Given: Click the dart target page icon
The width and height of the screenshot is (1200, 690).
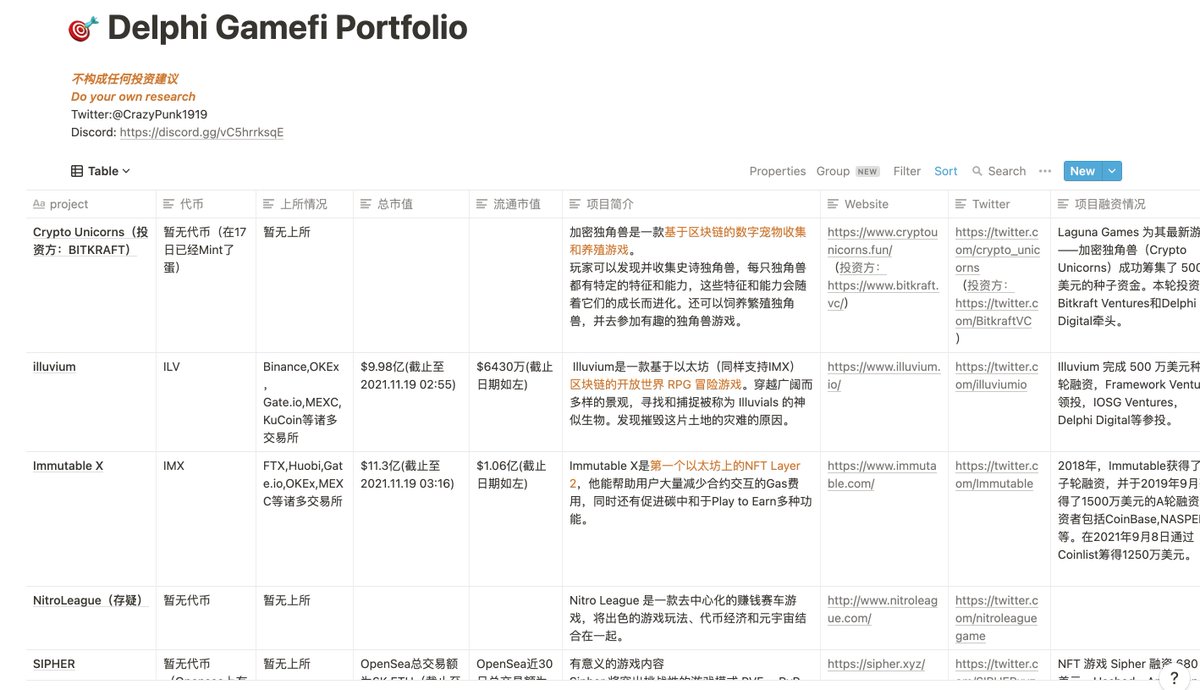Looking at the screenshot, I should 84,29.
